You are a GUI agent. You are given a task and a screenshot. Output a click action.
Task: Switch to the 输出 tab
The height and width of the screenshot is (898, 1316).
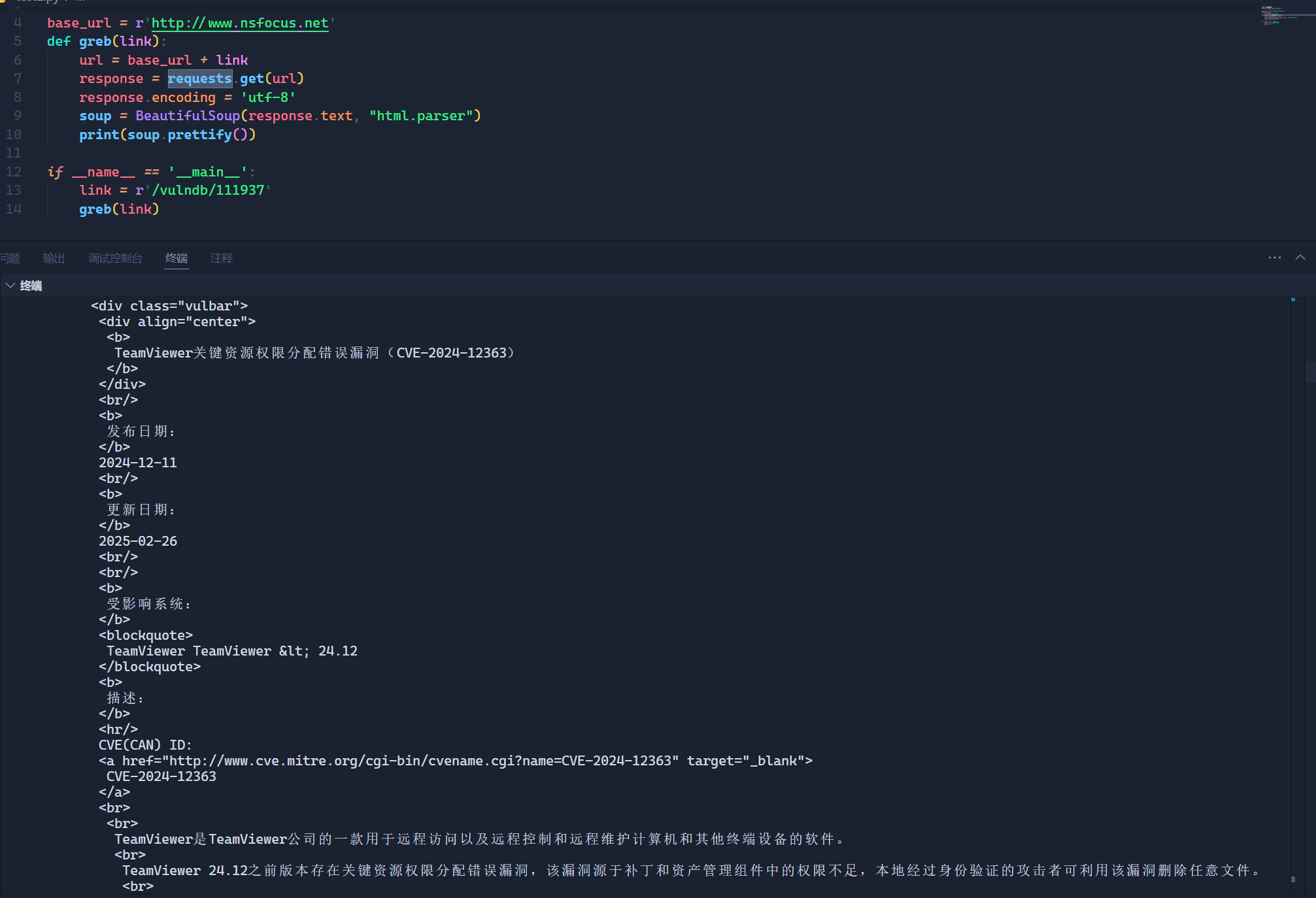click(54, 258)
